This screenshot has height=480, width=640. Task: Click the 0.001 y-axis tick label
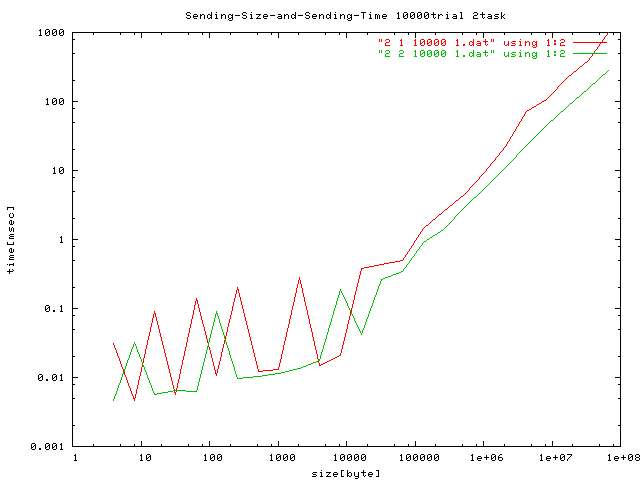pyautogui.click(x=49, y=447)
